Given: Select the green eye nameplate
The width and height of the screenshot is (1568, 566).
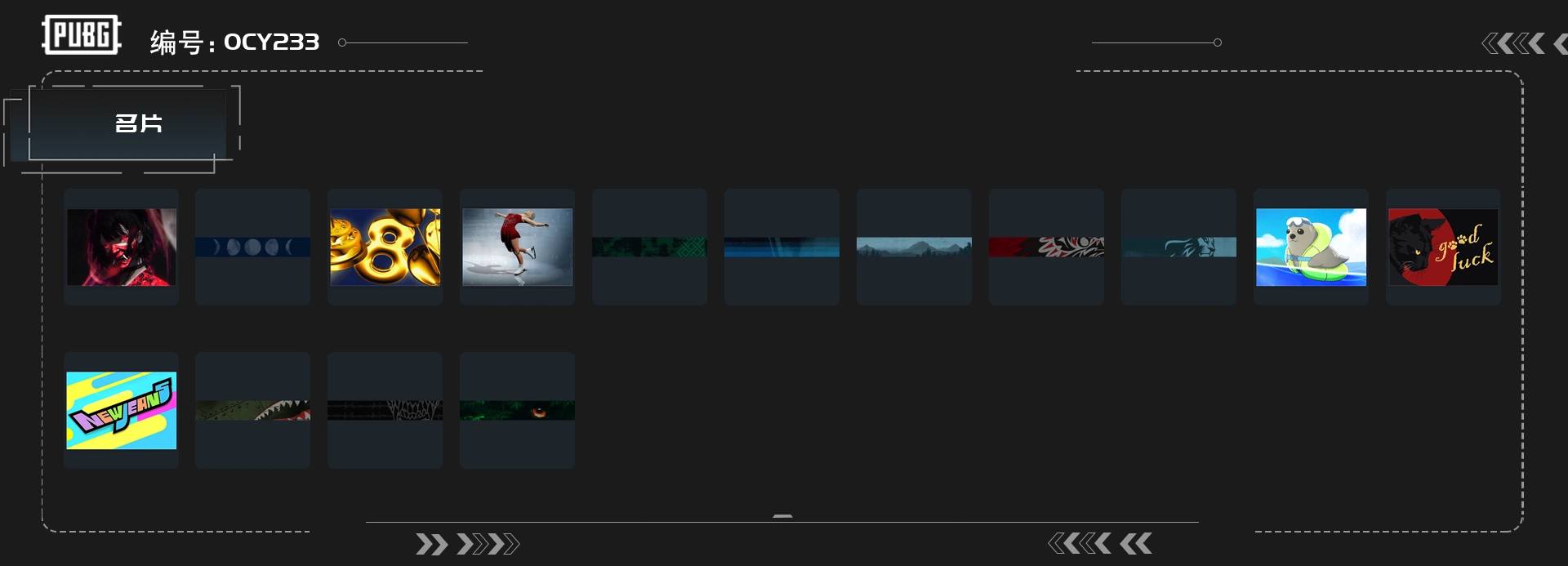Looking at the screenshot, I should [517, 410].
